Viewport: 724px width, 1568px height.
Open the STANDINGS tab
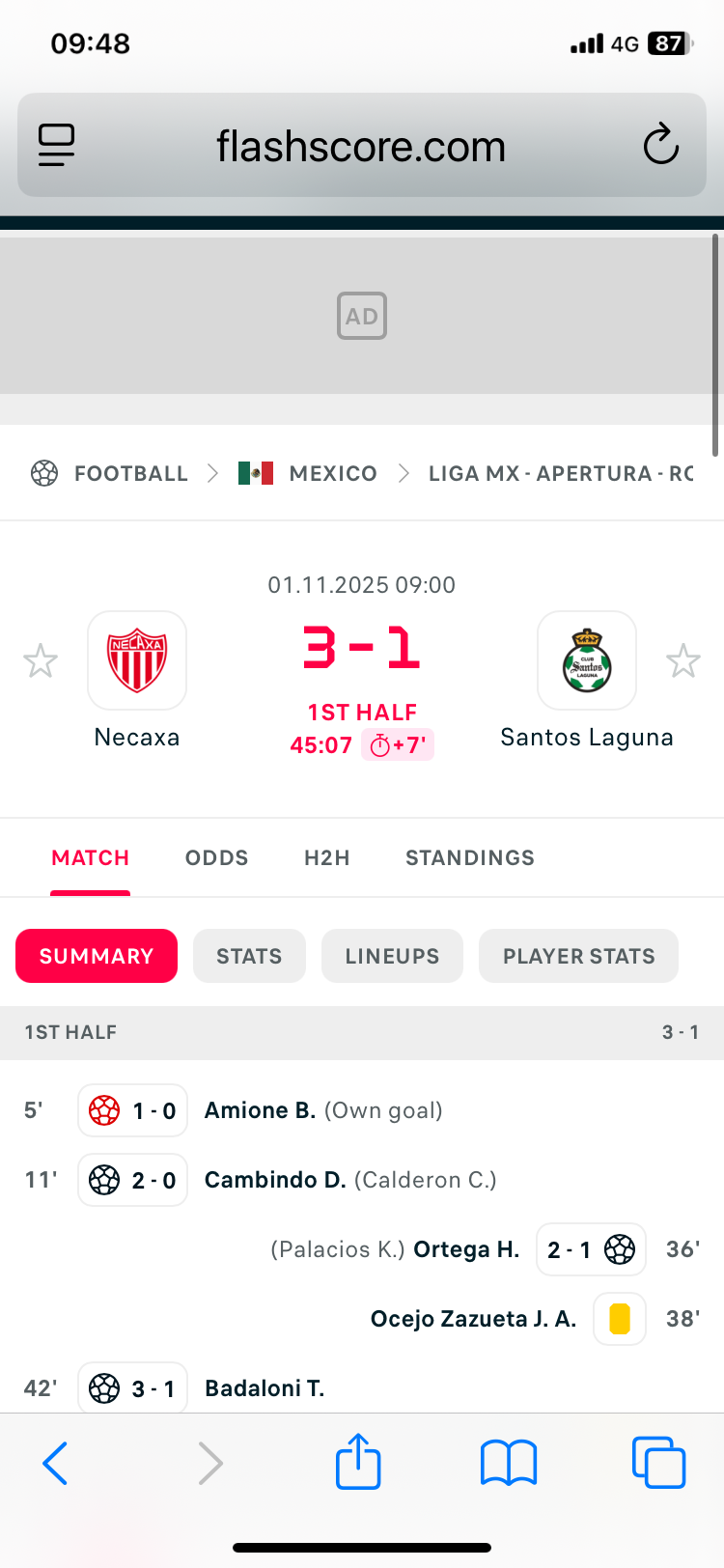470,857
